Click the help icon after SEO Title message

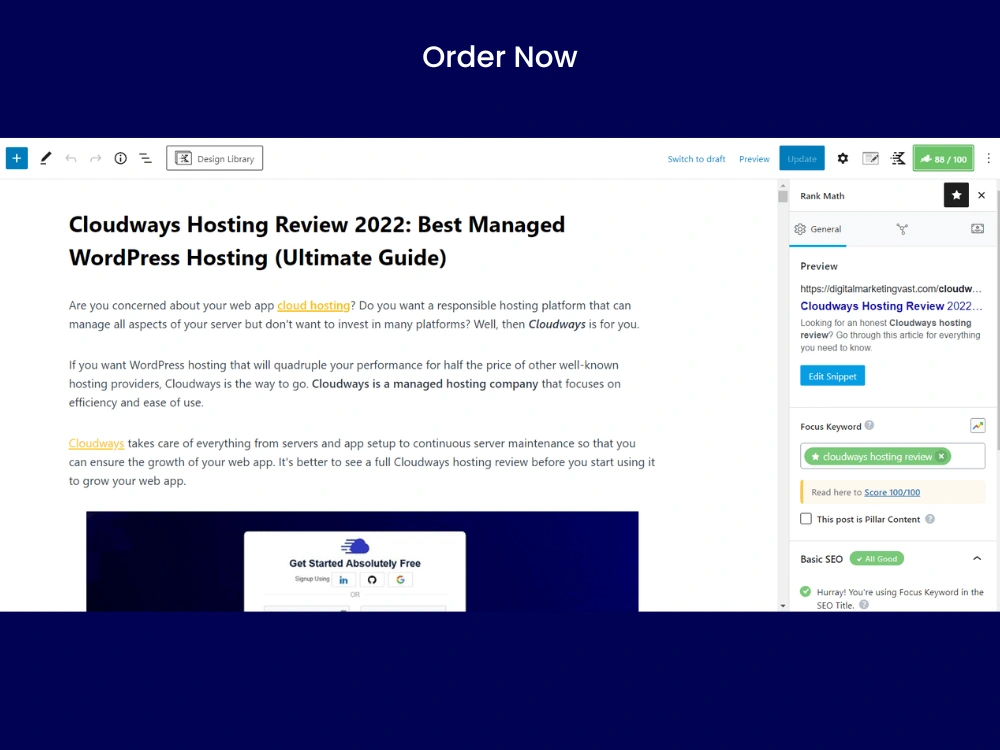click(864, 605)
